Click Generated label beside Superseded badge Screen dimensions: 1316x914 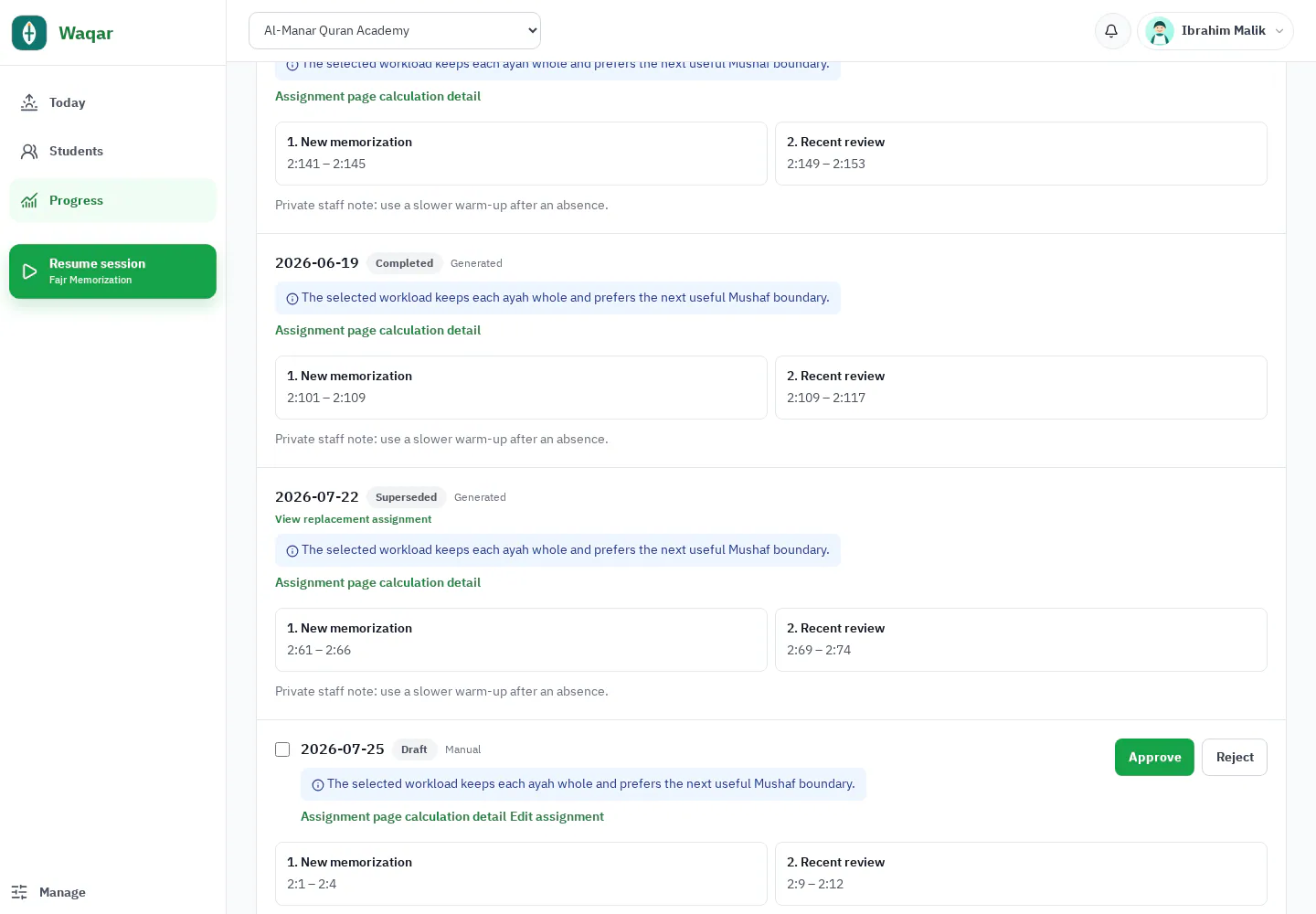pos(480,497)
